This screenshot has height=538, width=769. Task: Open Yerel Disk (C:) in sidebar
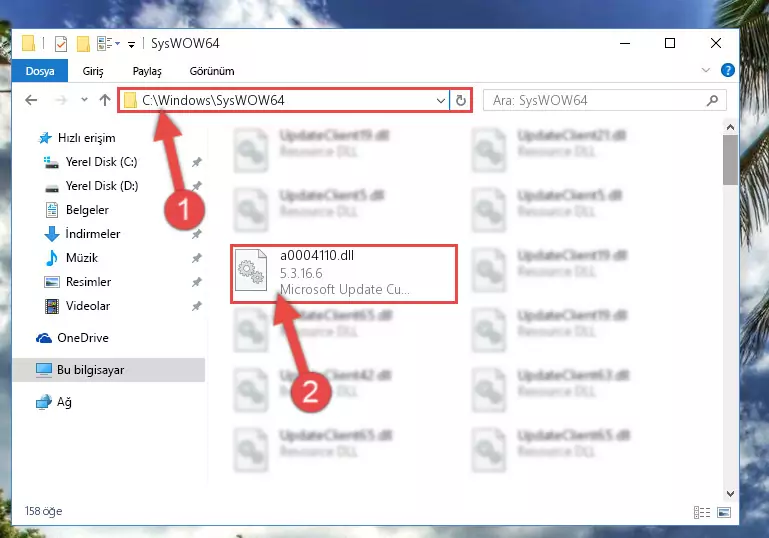(x=91, y=162)
